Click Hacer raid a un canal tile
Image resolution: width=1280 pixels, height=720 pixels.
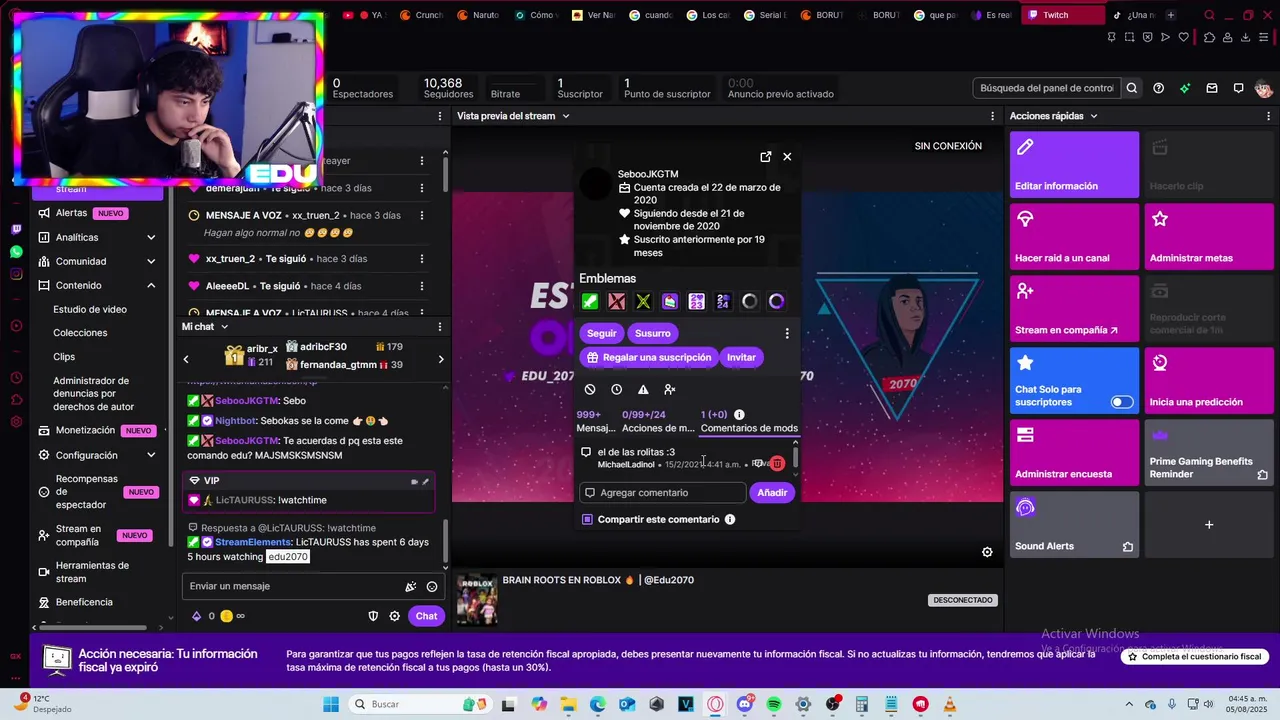point(1074,237)
